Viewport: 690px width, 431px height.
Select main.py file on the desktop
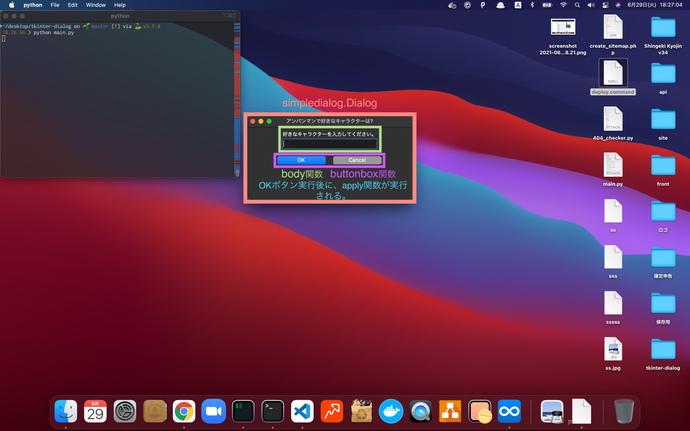[x=613, y=169]
